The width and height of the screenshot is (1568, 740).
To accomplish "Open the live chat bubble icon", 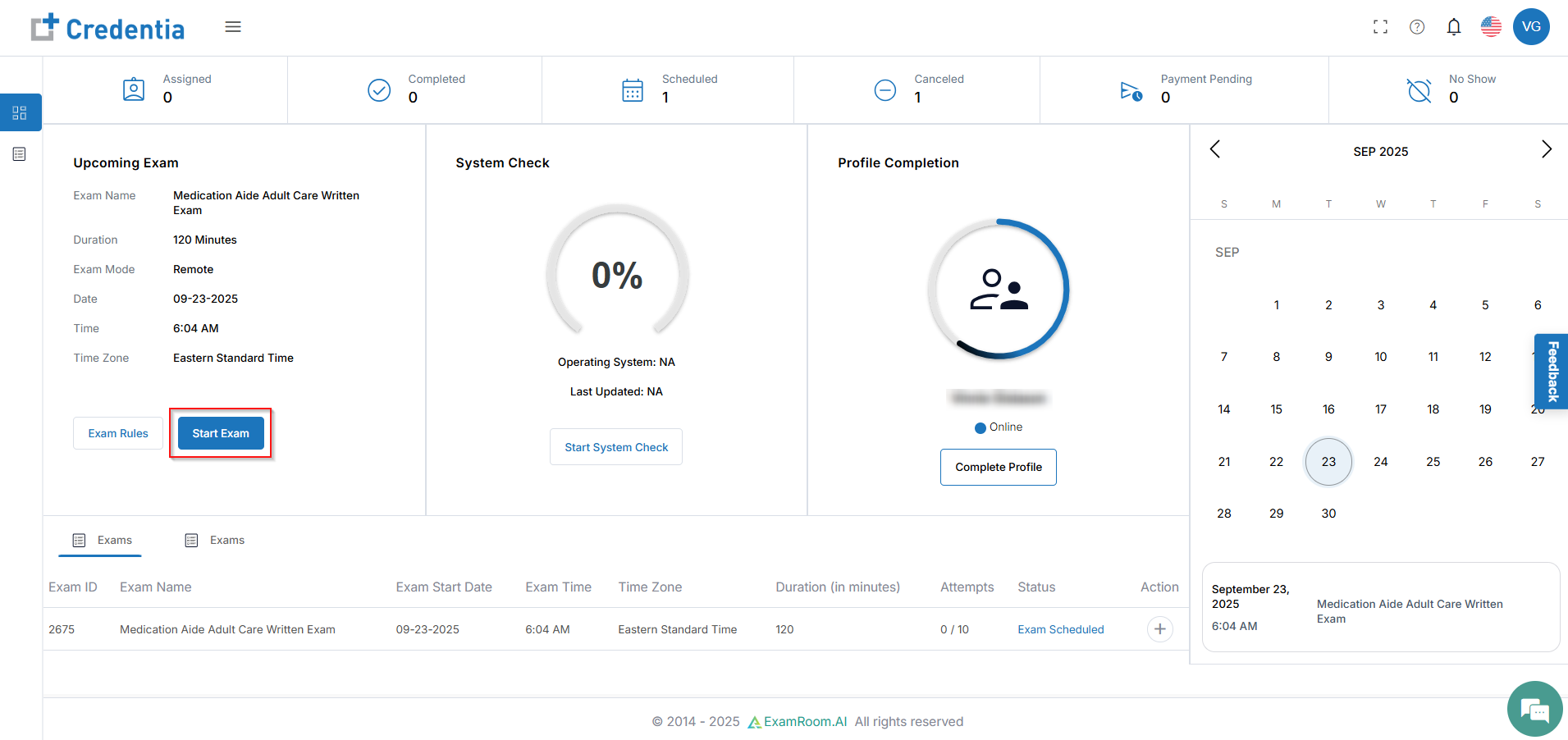I will click(1534, 709).
